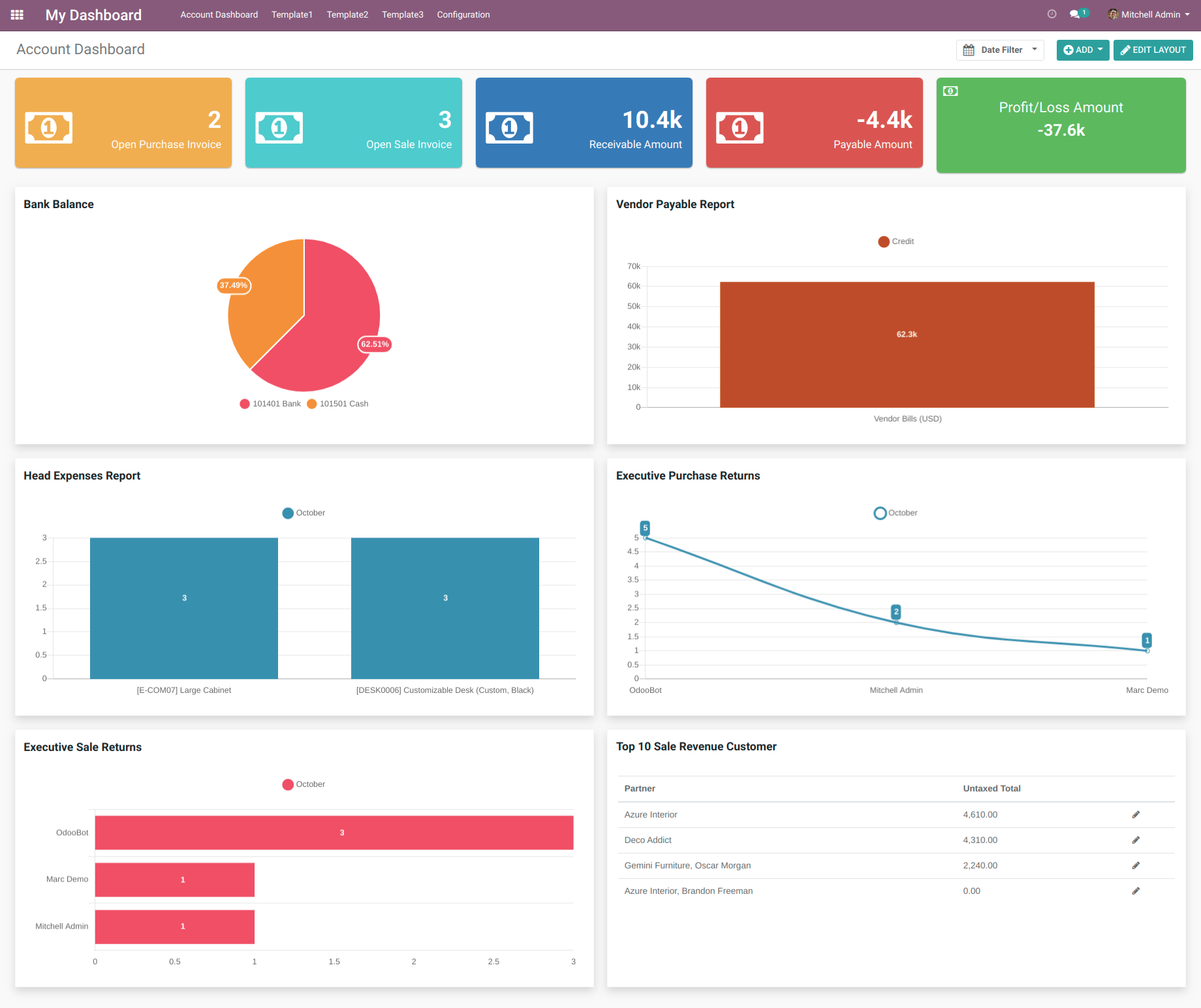Toggle the Credit legend in Vendor Payable Report

click(897, 241)
